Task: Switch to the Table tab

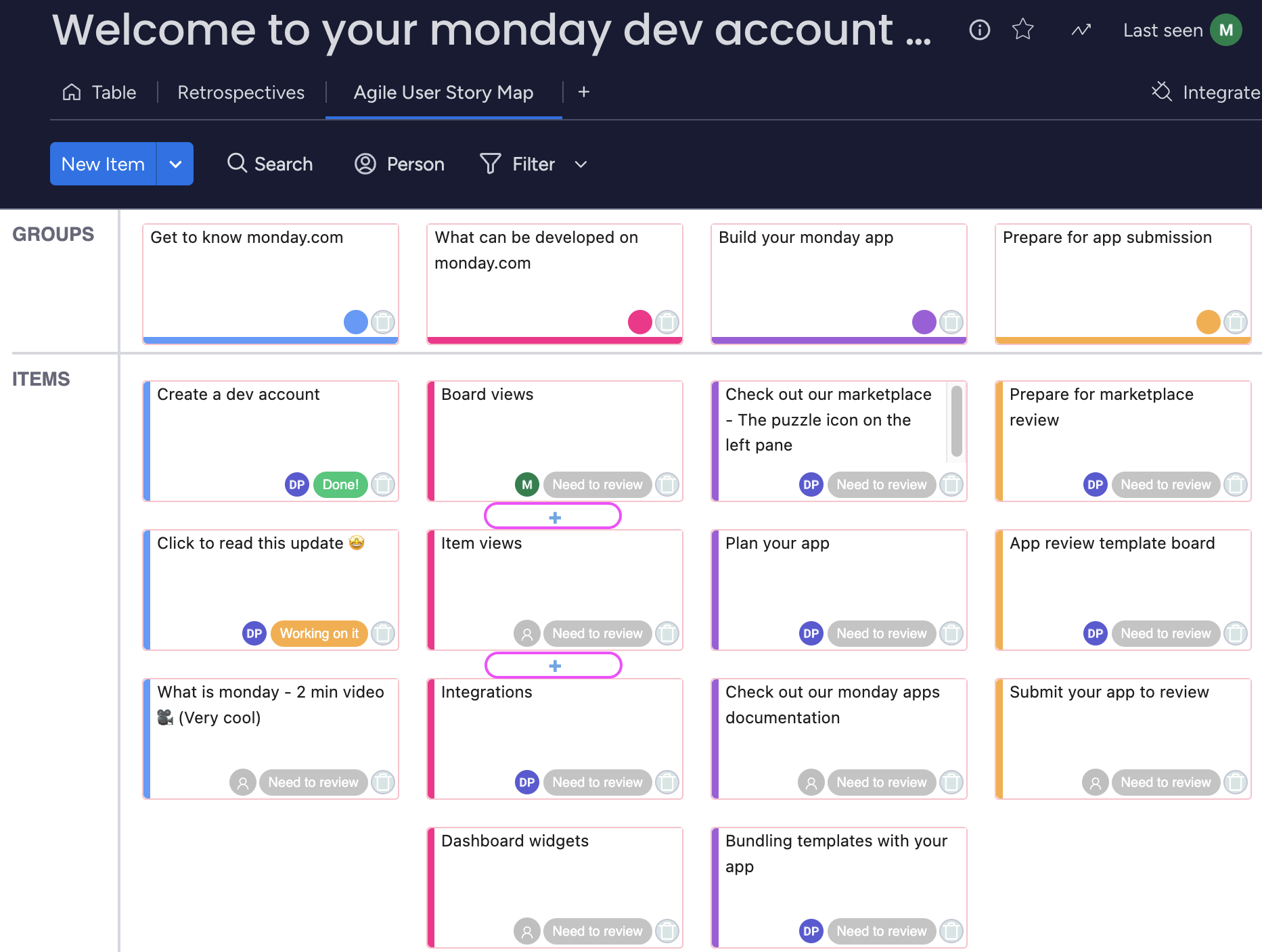Action: coord(99,92)
